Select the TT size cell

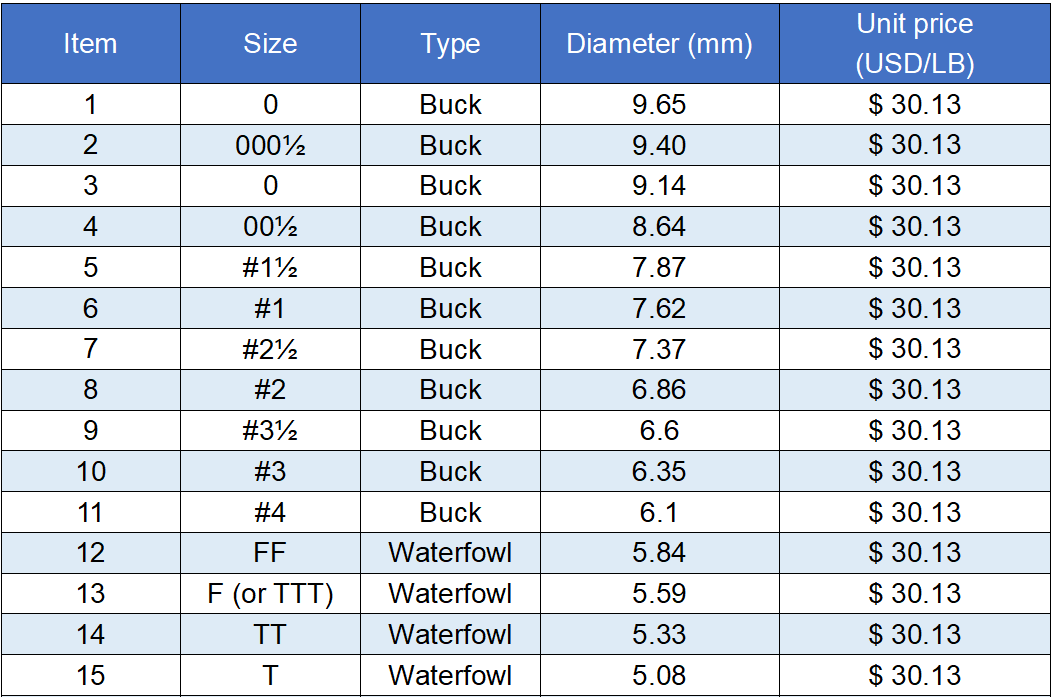(x=270, y=635)
